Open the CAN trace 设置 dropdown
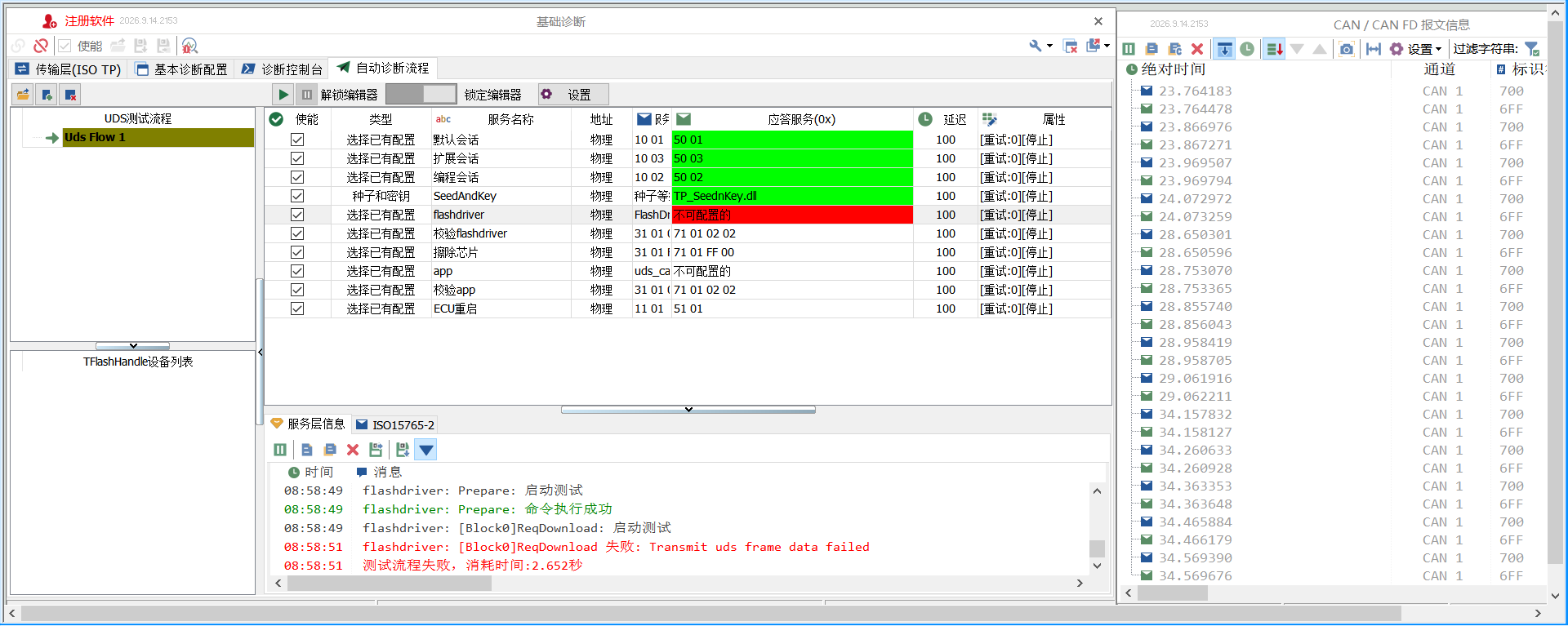Viewport: 1568px width, 626px height. (x=1417, y=49)
